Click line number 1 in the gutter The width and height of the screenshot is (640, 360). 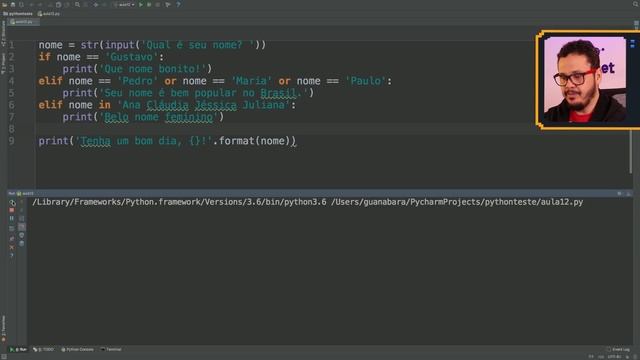tap(11, 45)
